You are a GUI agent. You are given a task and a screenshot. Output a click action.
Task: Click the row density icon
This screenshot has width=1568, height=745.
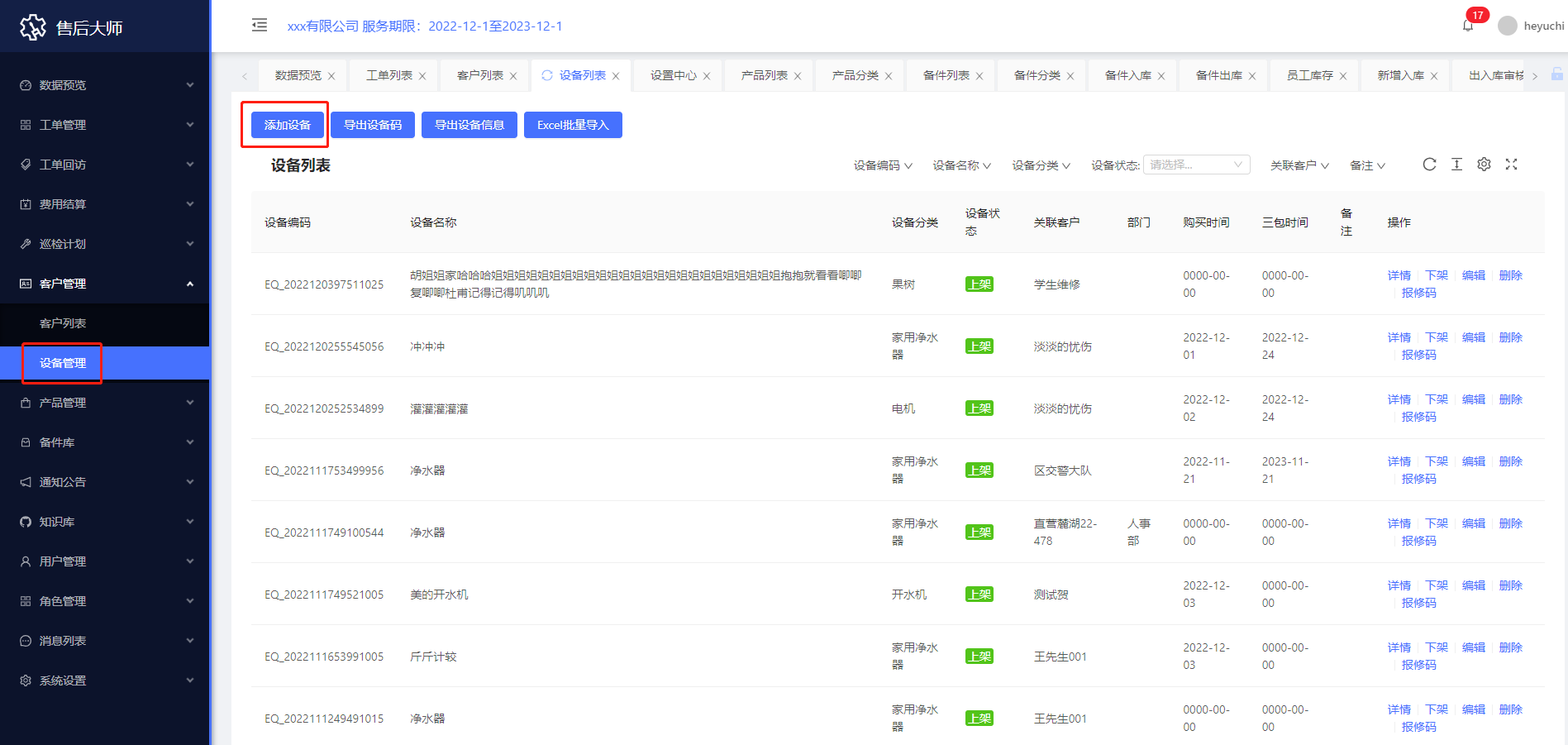click(1456, 165)
